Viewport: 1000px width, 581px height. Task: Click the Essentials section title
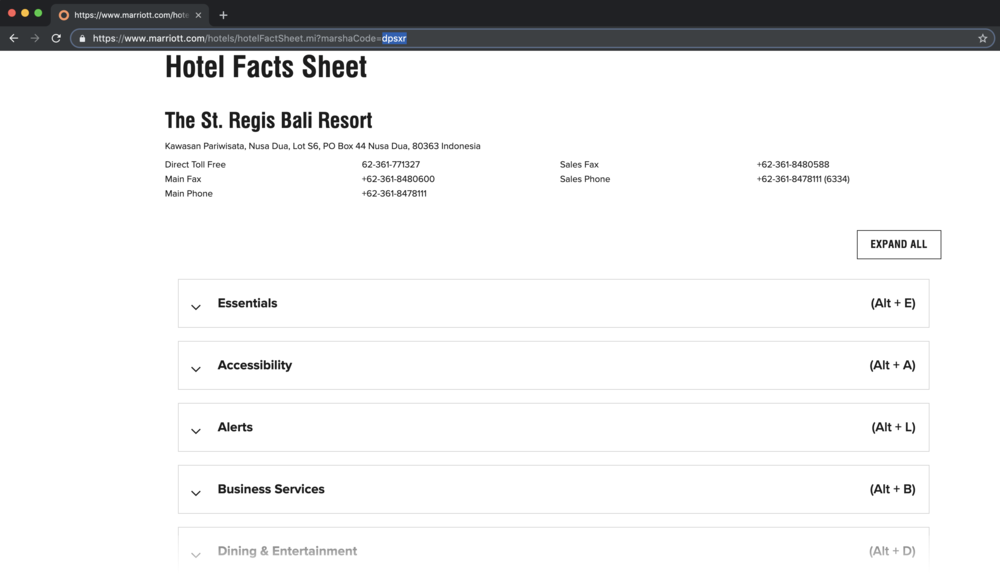[247, 303]
